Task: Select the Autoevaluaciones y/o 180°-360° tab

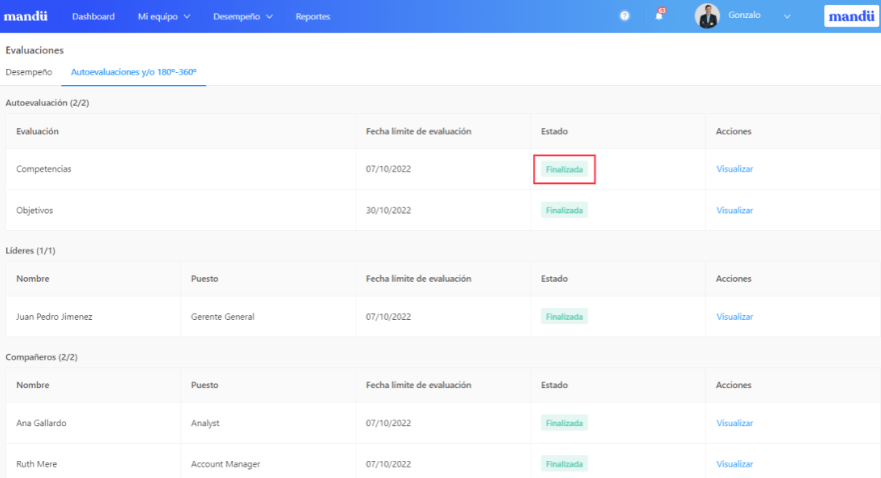Action: pos(134,72)
